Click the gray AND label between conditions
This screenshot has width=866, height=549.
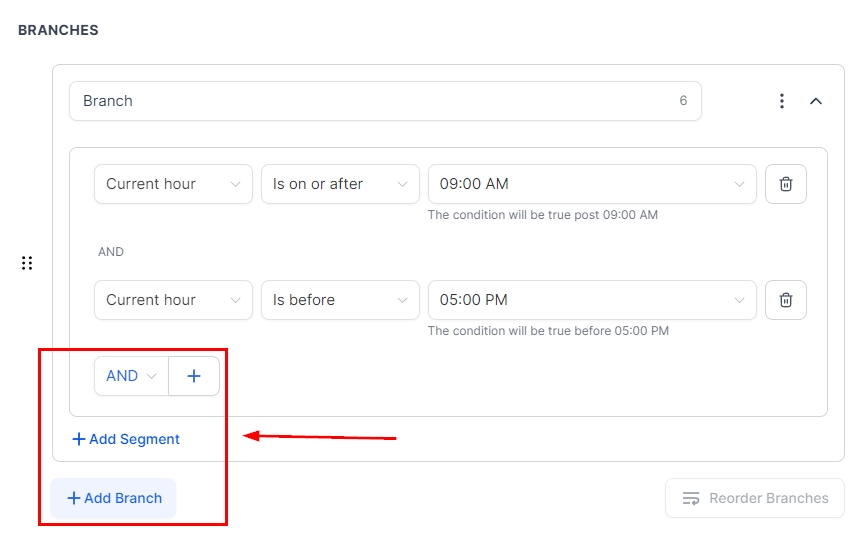point(111,252)
